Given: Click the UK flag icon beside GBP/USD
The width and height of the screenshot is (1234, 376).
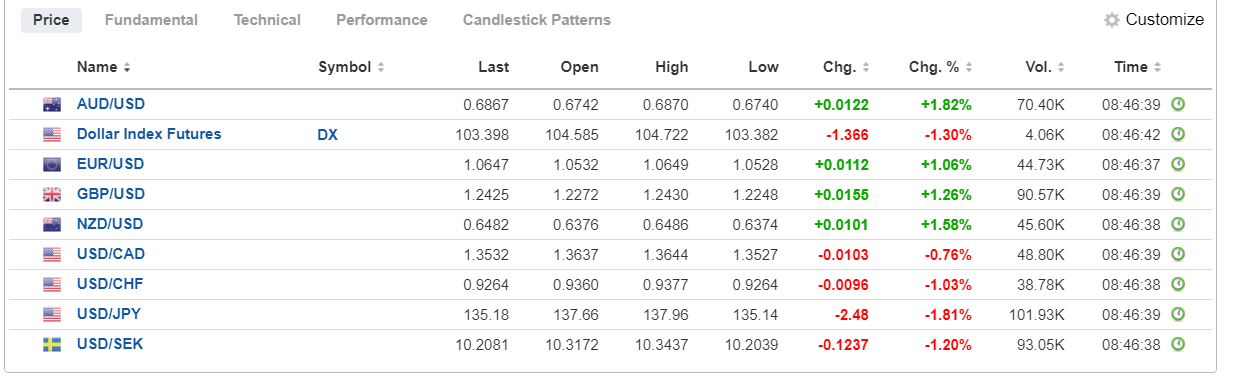Looking at the screenshot, I should pos(52,195).
